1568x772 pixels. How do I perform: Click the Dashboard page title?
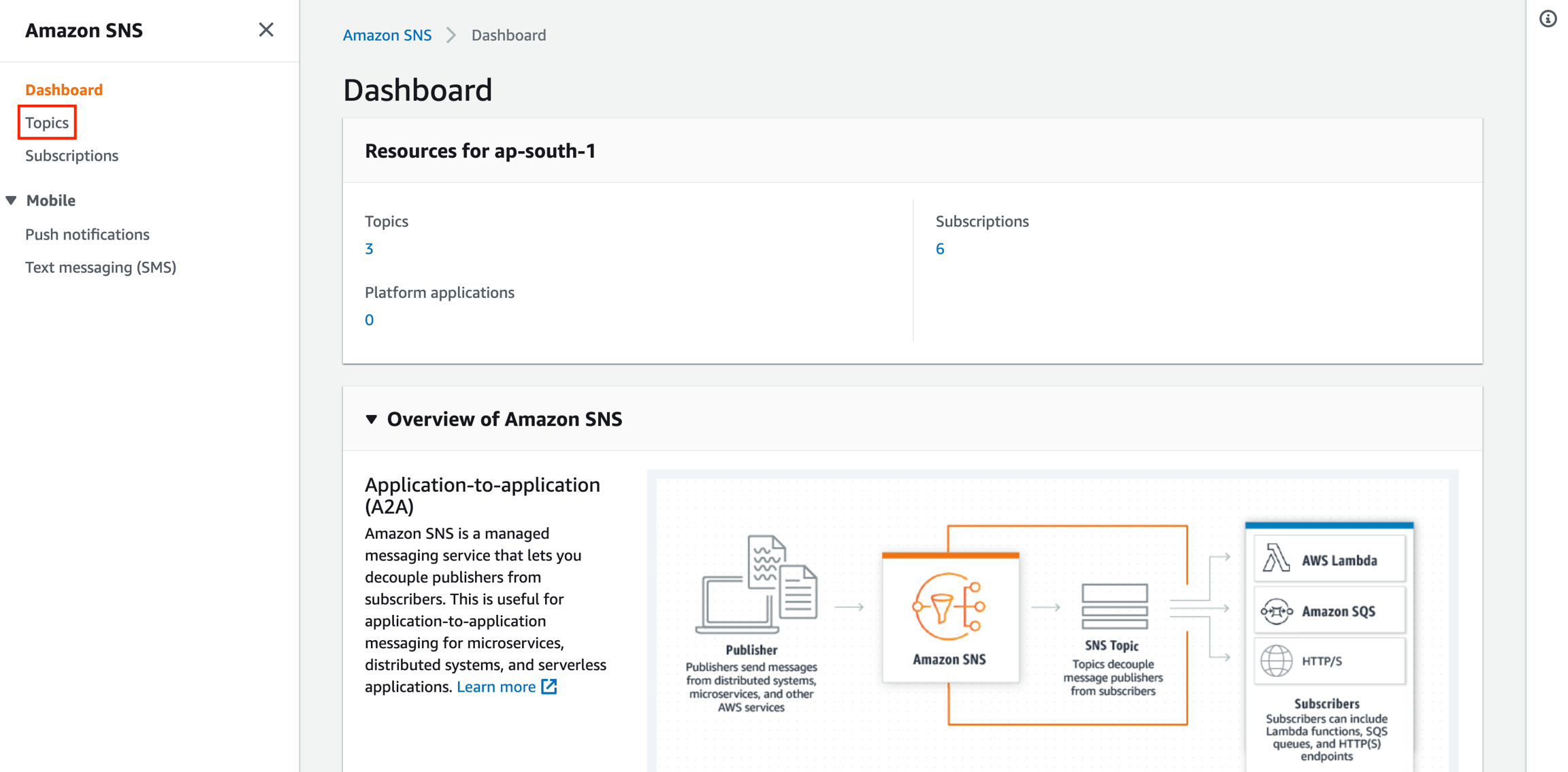pos(418,90)
